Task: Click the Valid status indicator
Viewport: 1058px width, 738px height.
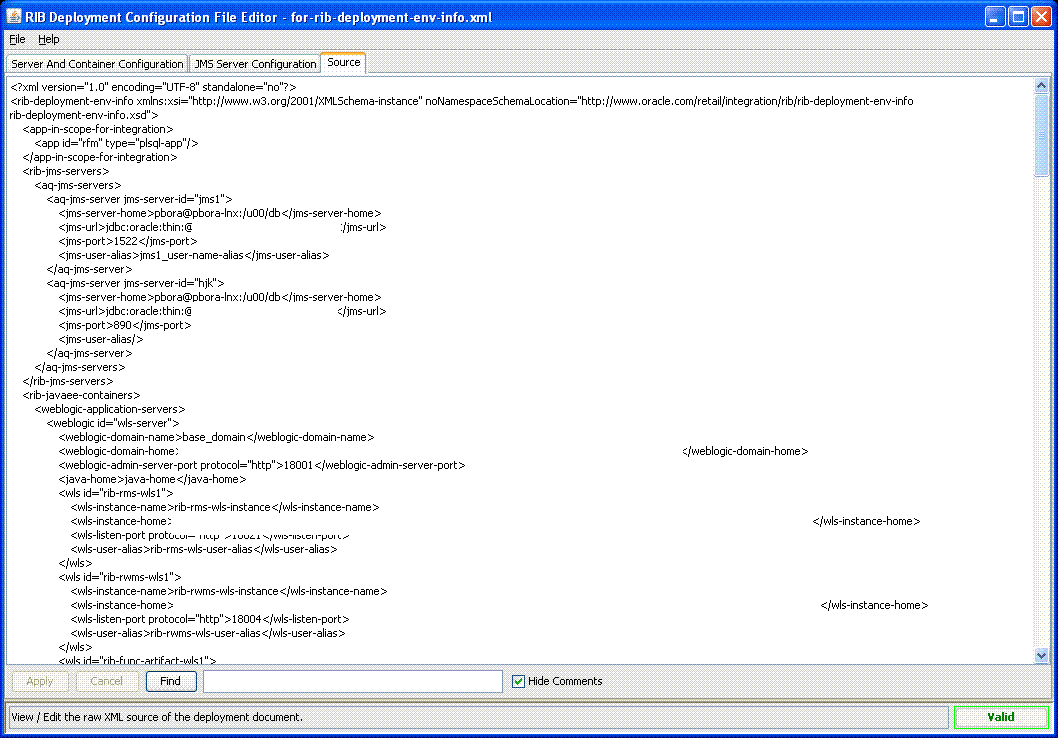Action: click(x=1001, y=717)
